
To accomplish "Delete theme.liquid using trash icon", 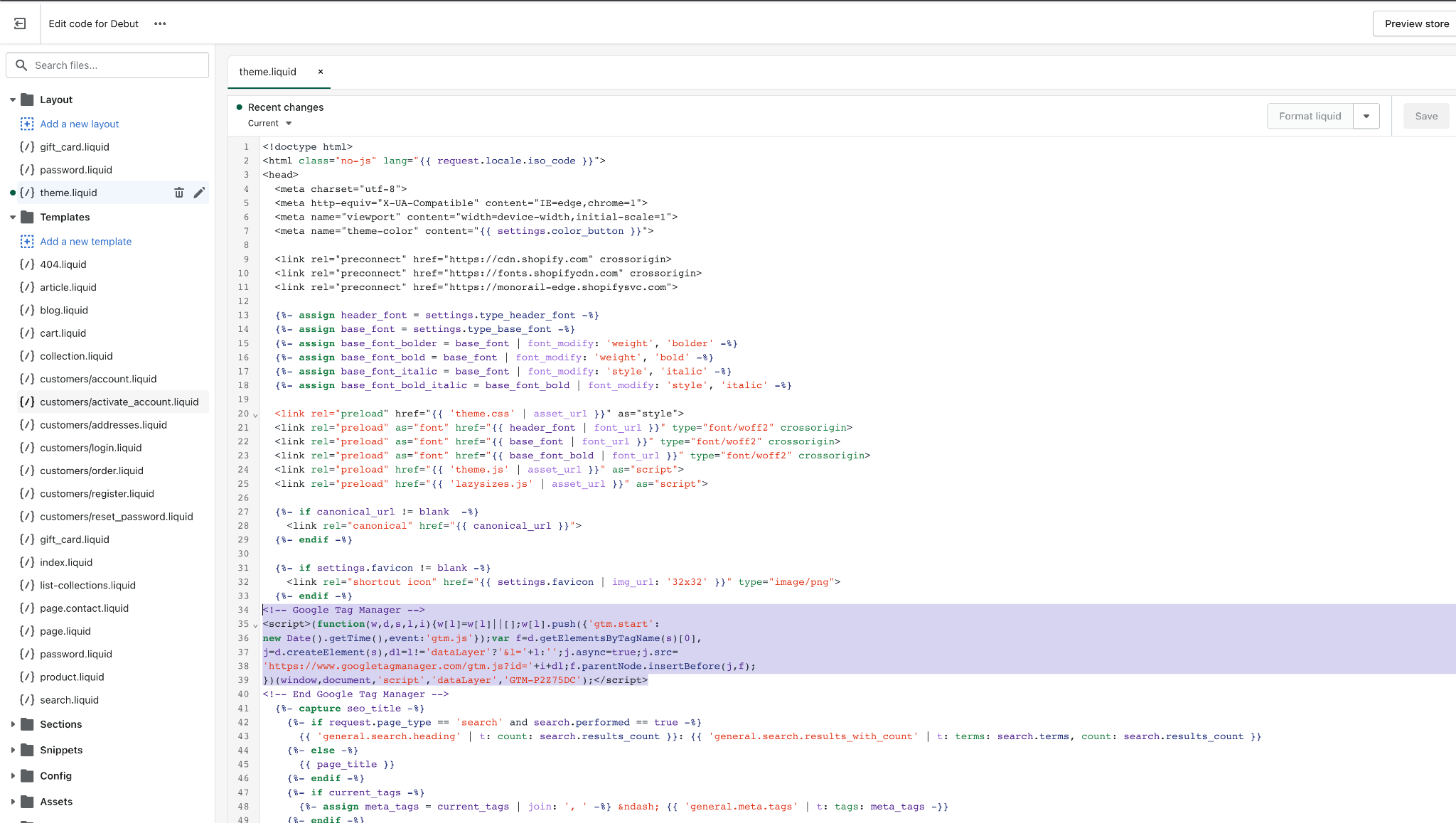I will [179, 193].
